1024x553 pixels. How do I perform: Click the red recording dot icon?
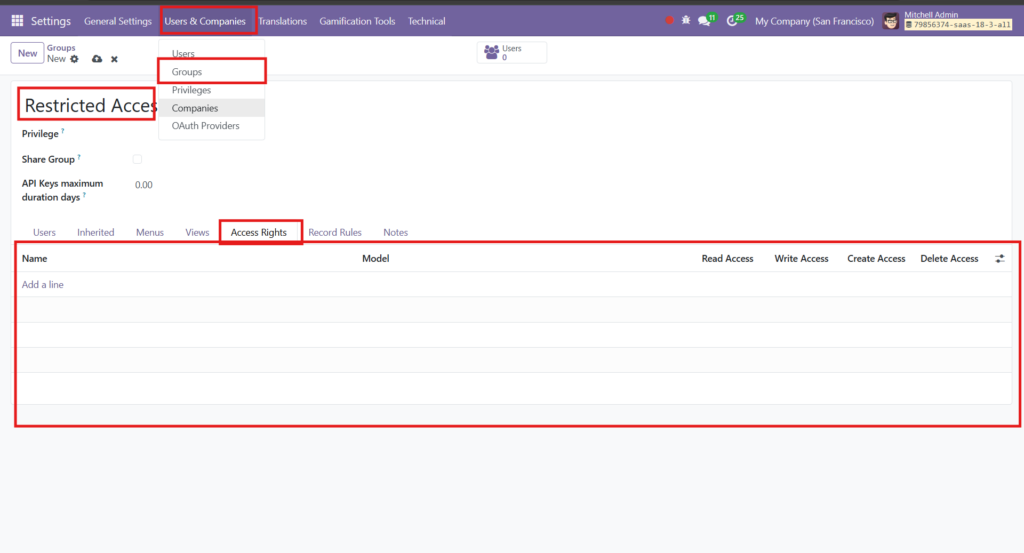pos(669,21)
